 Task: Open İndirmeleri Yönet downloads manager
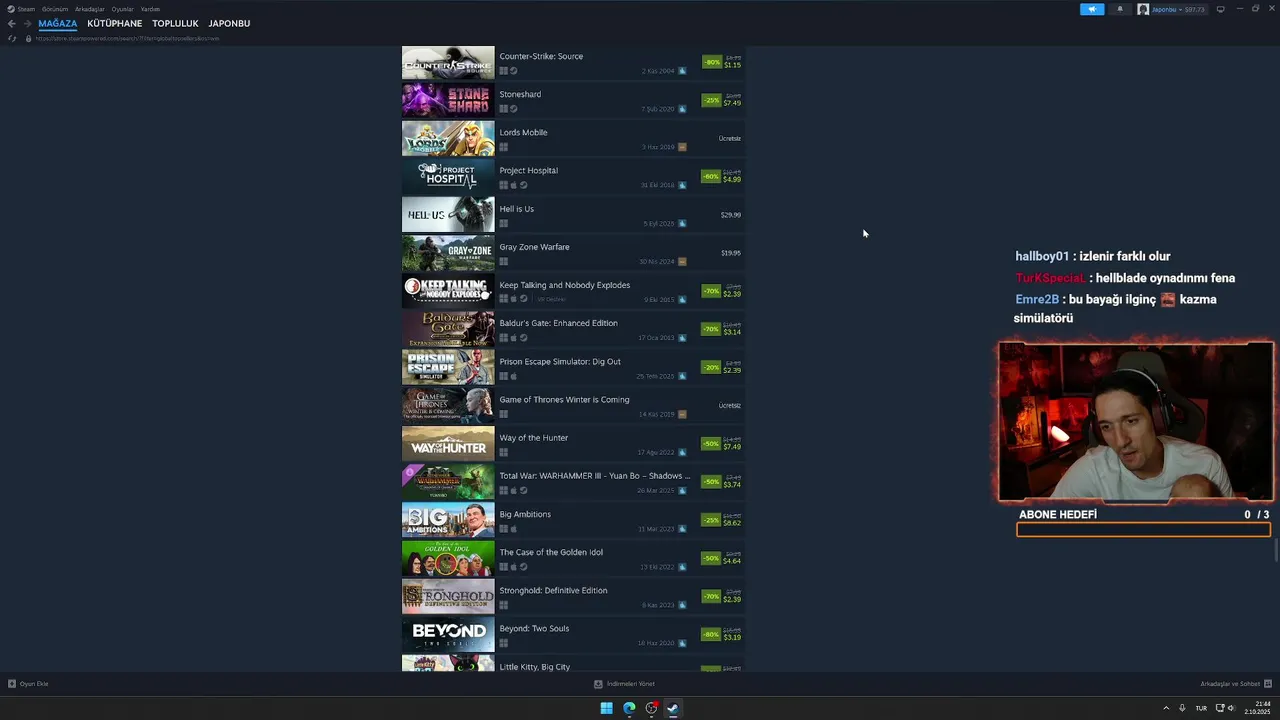coord(631,684)
